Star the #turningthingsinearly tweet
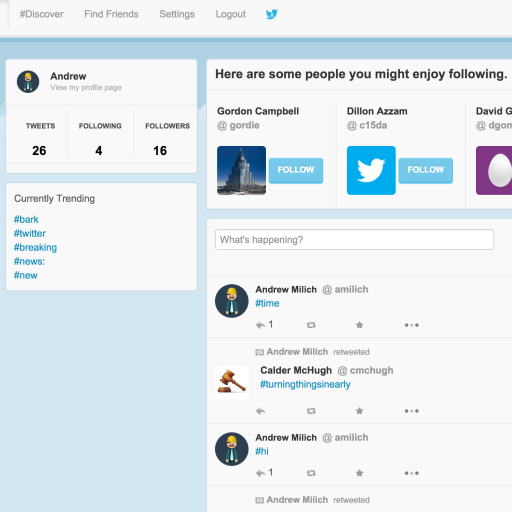 coord(359,411)
